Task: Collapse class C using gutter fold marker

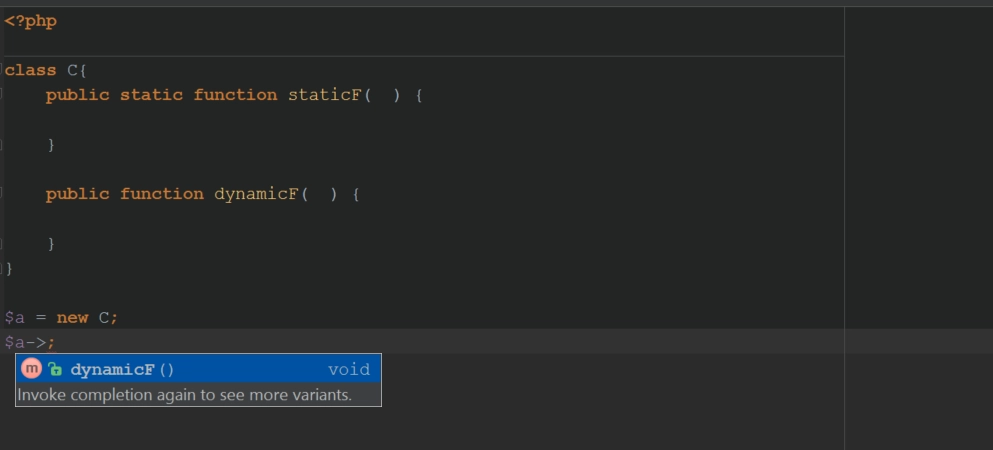Action: click(x=1, y=70)
